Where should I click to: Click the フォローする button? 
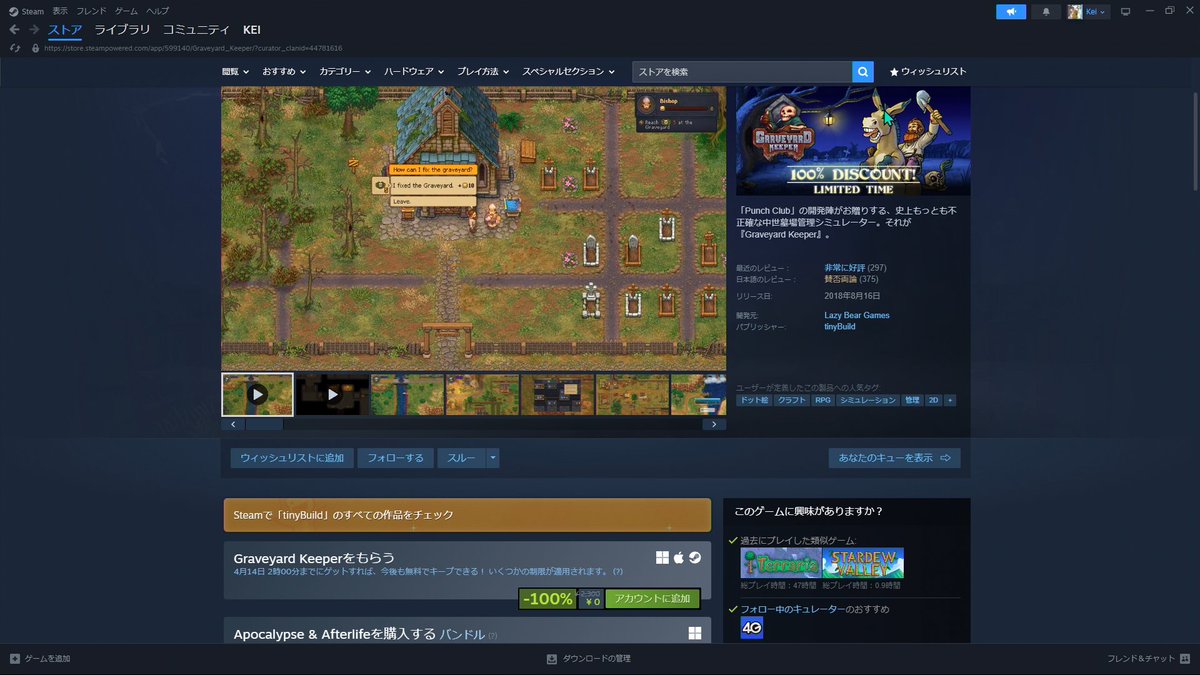click(395, 458)
